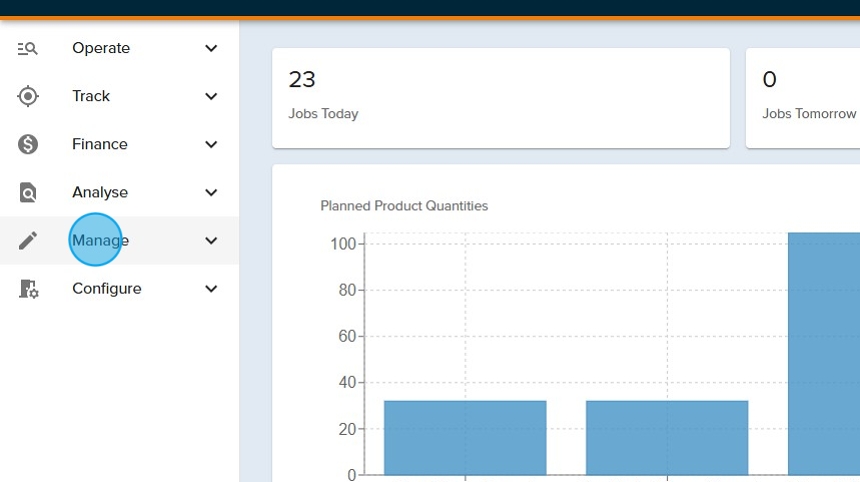Click the first bar in the chart
Screen dimensions: 860x482
point(465,438)
